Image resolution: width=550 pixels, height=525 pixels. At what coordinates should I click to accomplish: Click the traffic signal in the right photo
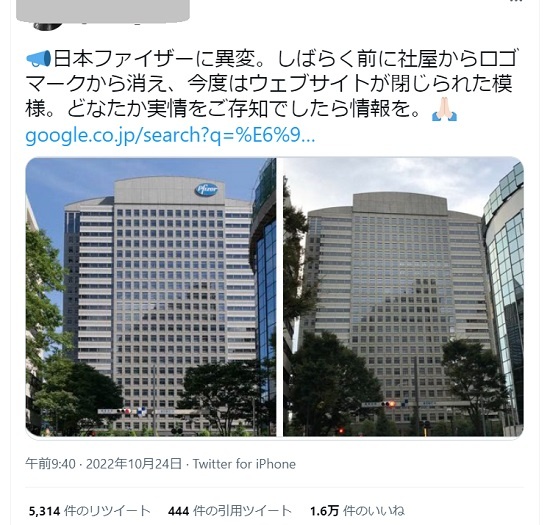click(x=388, y=404)
